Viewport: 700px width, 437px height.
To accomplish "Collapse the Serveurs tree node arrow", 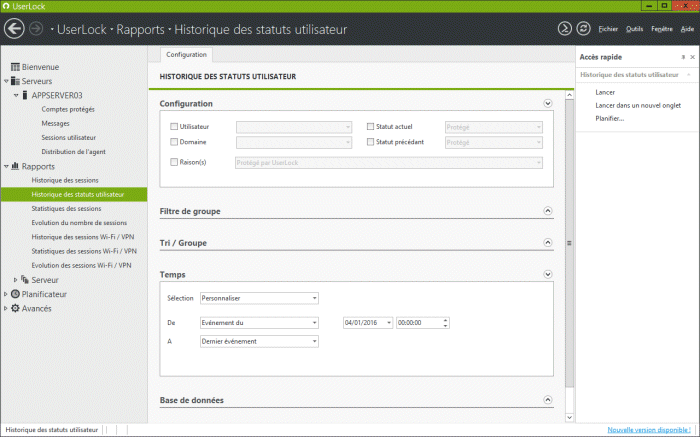I will [x=6, y=81].
